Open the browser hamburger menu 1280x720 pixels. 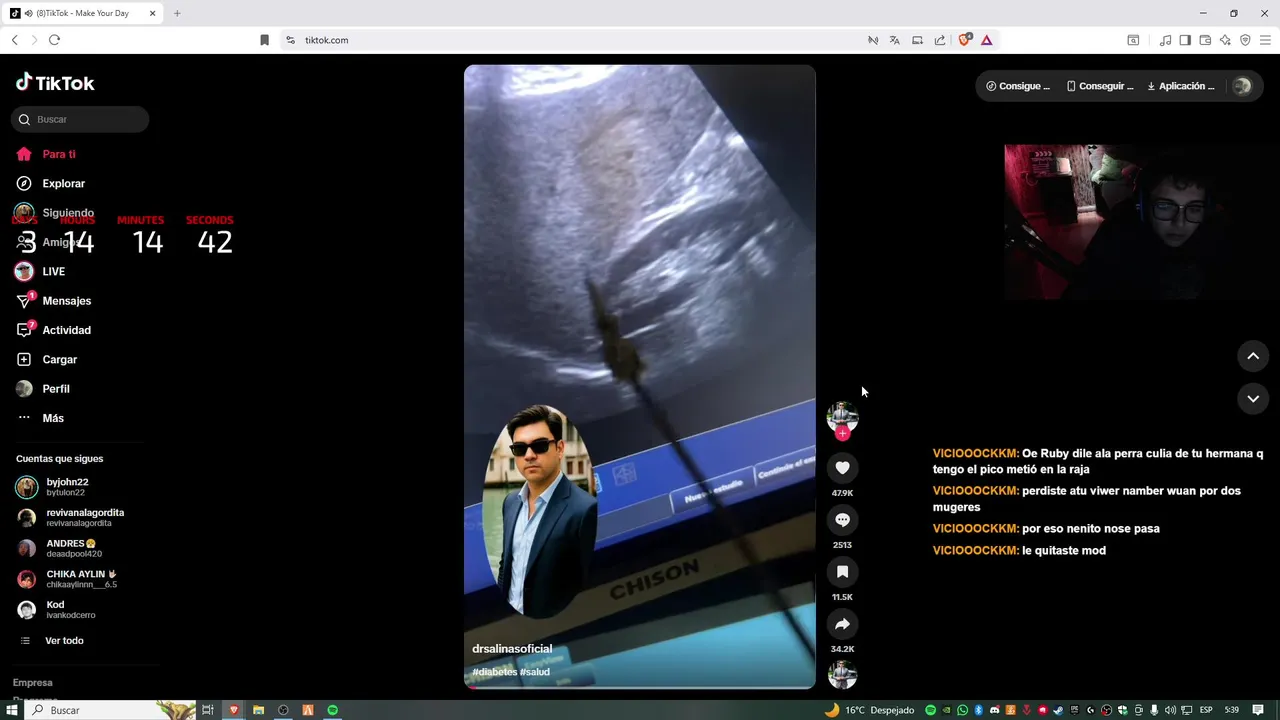1266,40
